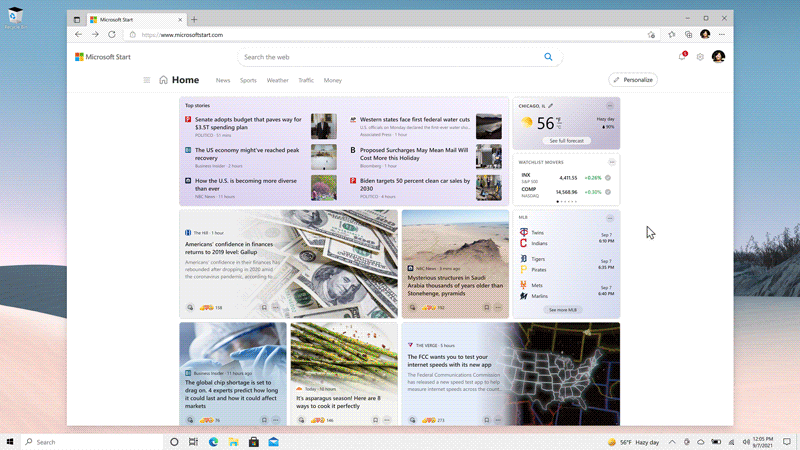800x450 pixels.
Task: Click the magnifier search icon
Action: (x=548, y=57)
